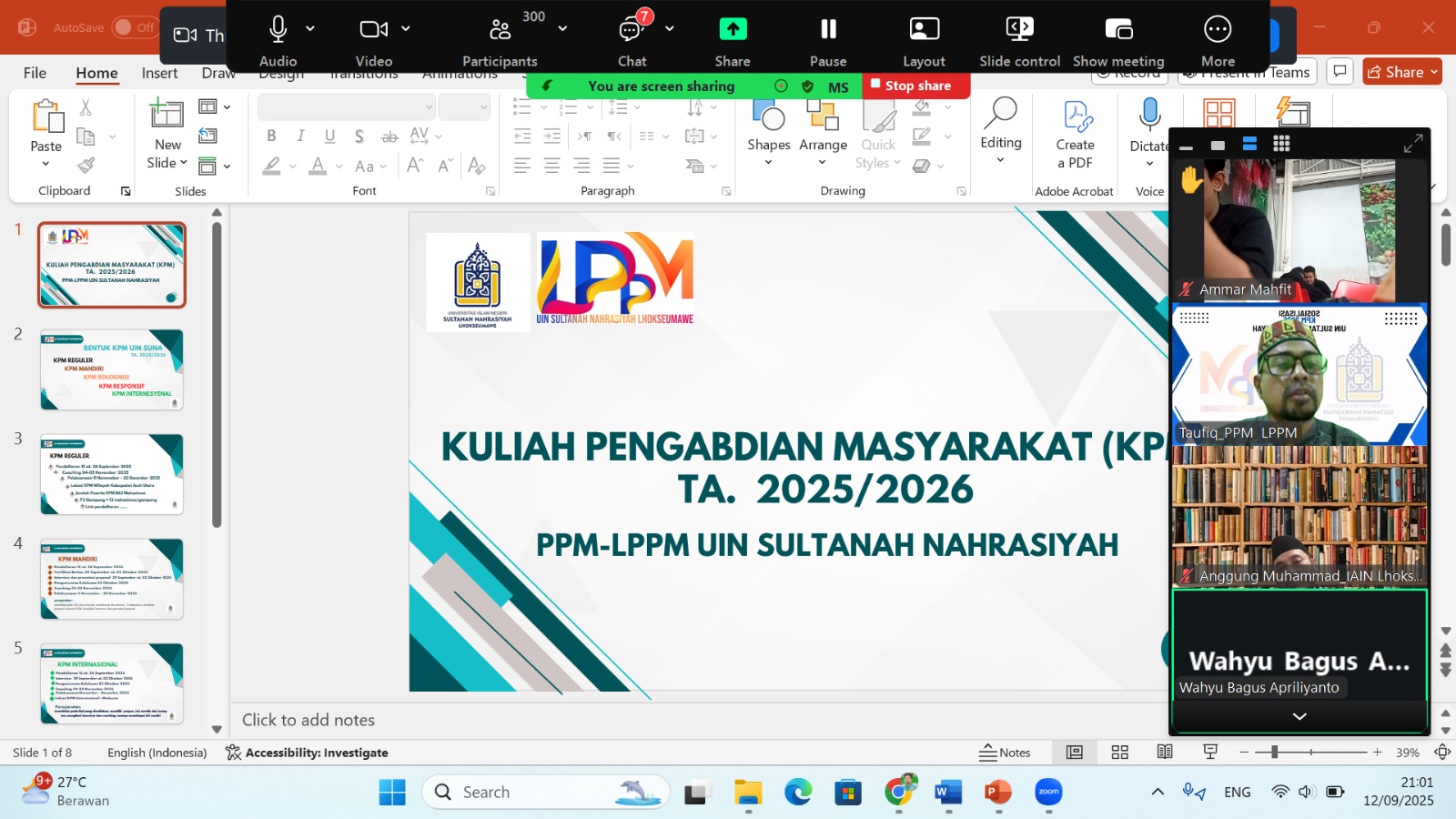
Task: Open the File menu
Action: pyautogui.click(x=35, y=73)
